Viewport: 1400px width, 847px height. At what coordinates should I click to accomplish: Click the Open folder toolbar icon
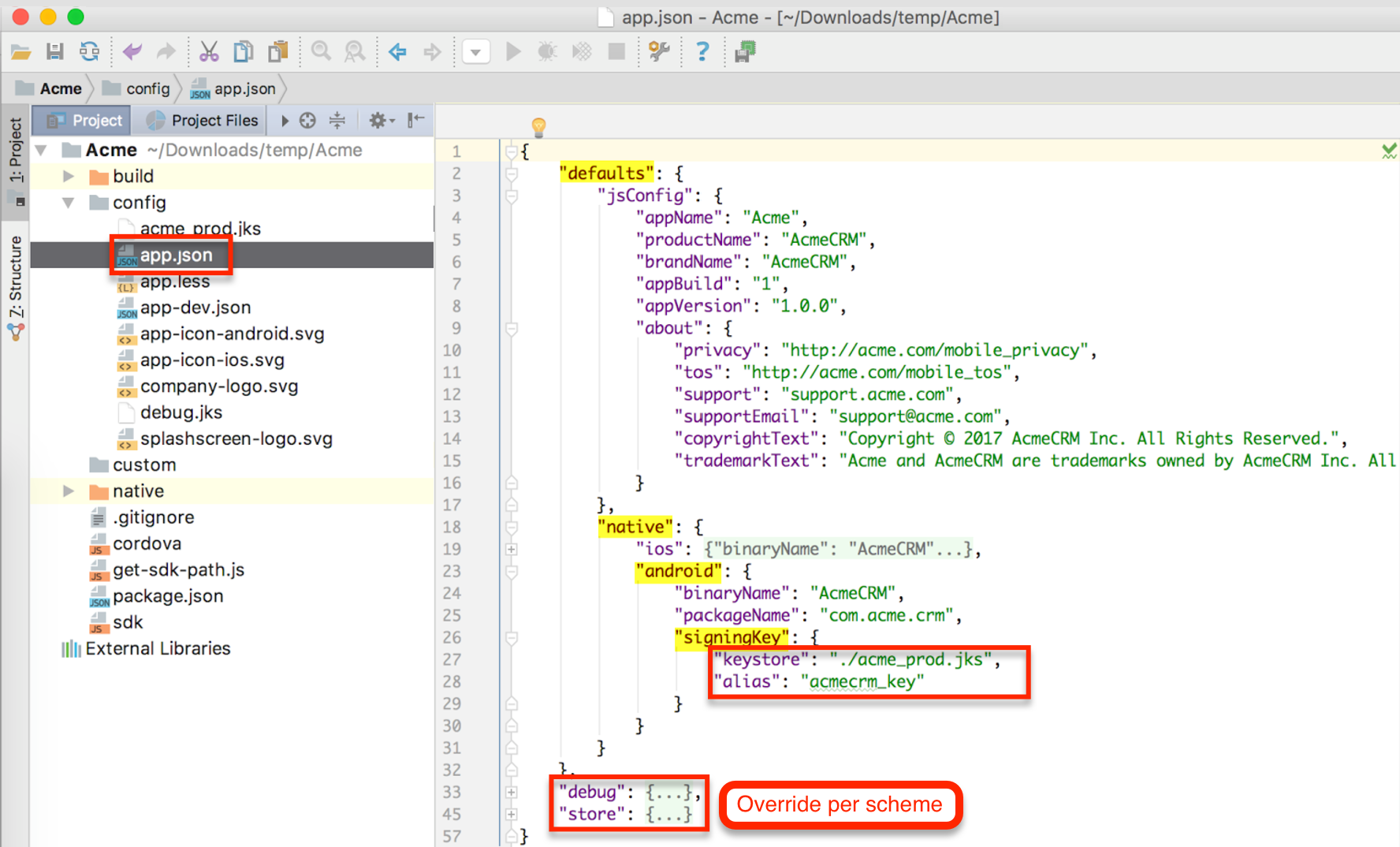click(21, 52)
